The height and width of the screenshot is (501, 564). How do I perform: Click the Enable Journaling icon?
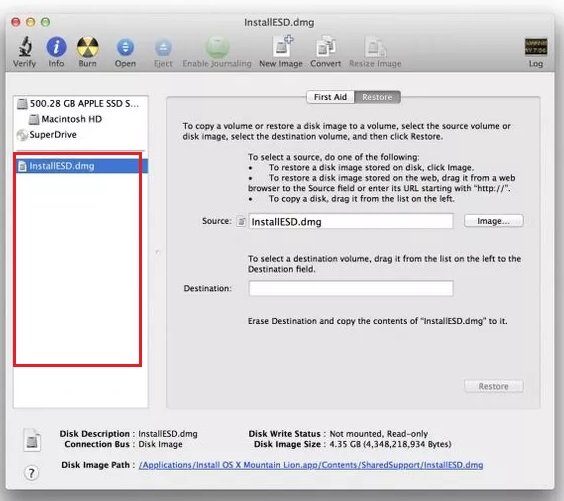[x=217, y=47]
